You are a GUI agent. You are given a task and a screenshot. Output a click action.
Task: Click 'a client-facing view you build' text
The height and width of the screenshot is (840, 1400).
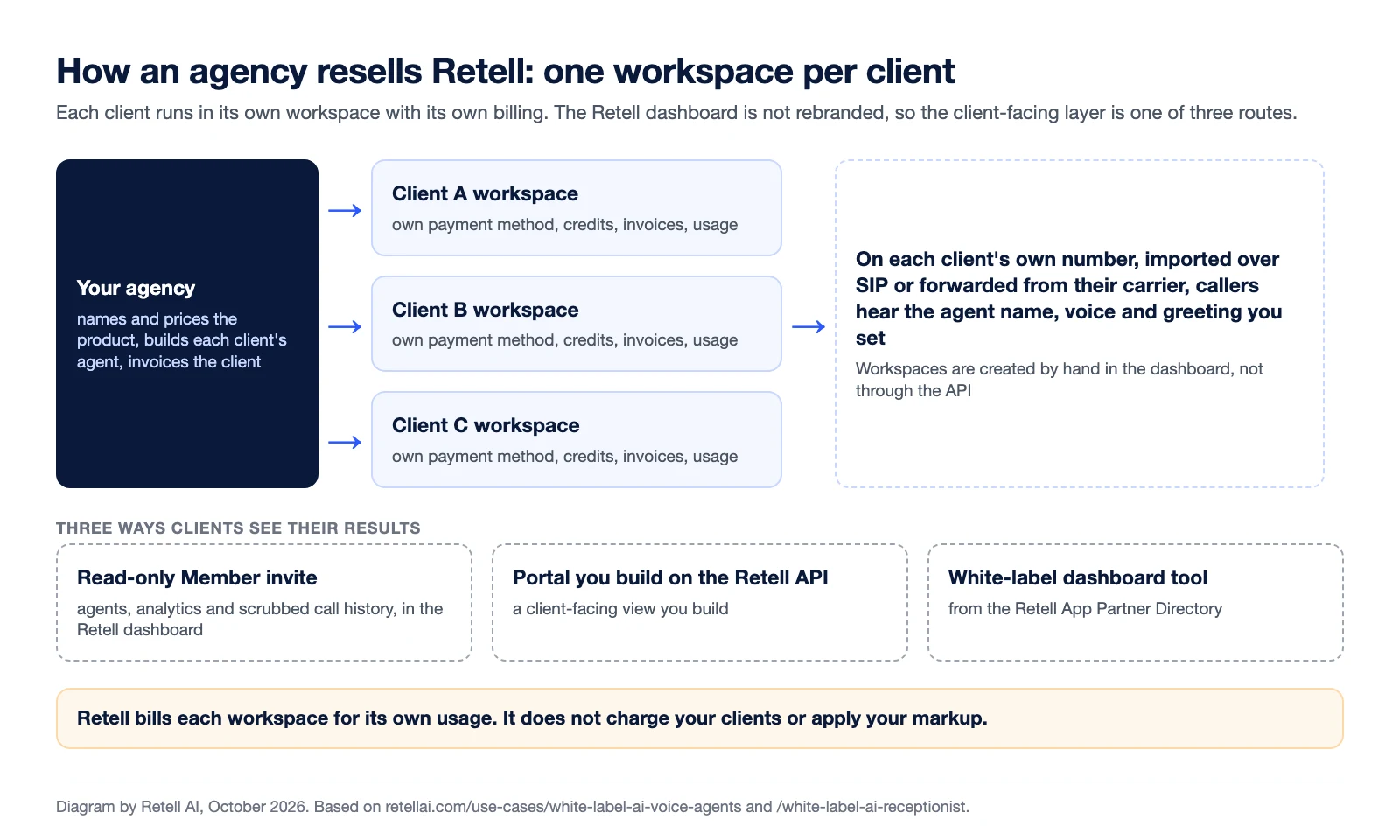click(x=620, y=608)
